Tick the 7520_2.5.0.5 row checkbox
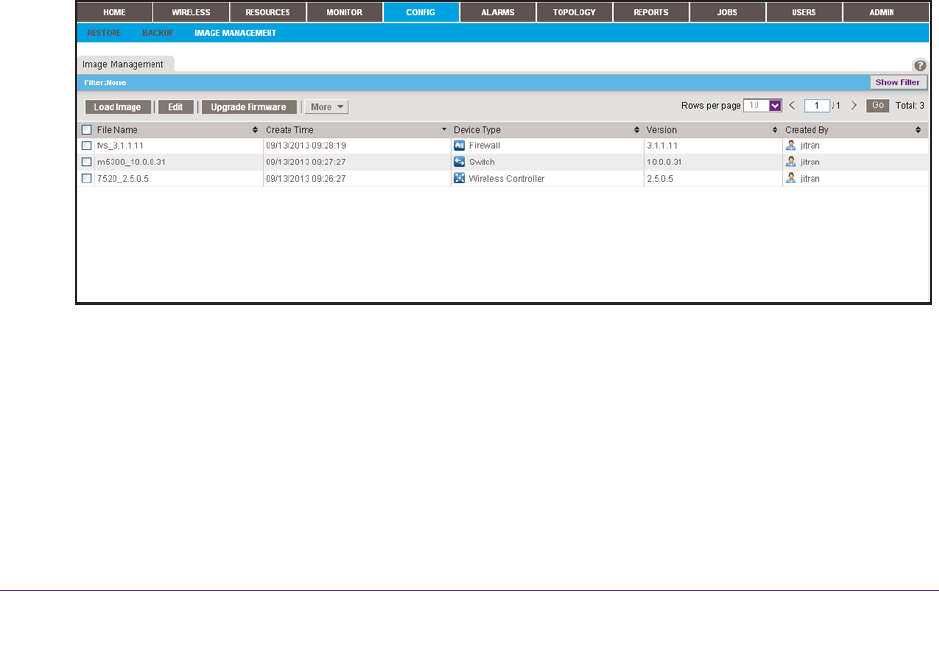This screenshot has width=939, height=660. tap(87, 178)
